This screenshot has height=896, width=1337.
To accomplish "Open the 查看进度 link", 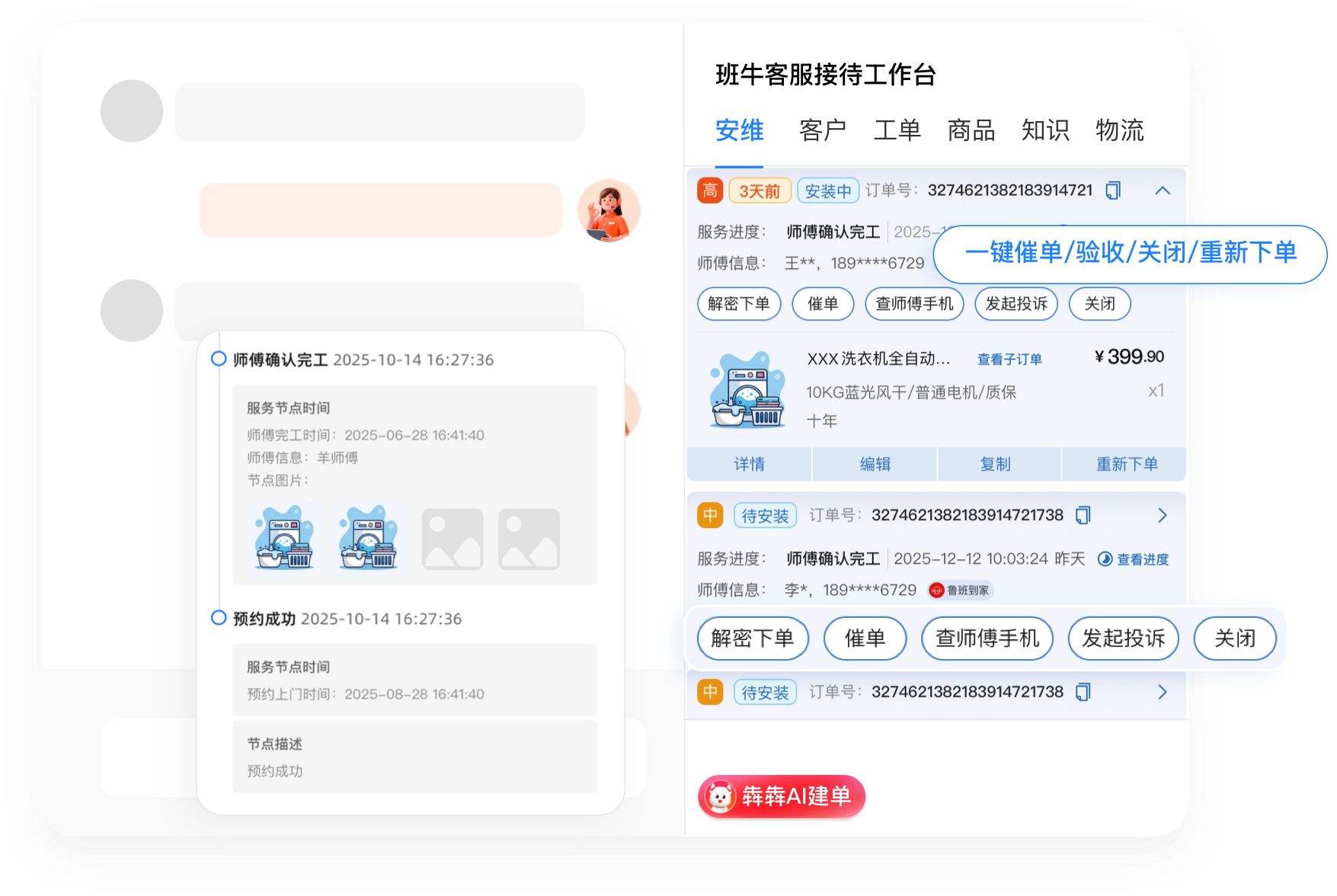I will (x=1133, y=559).
